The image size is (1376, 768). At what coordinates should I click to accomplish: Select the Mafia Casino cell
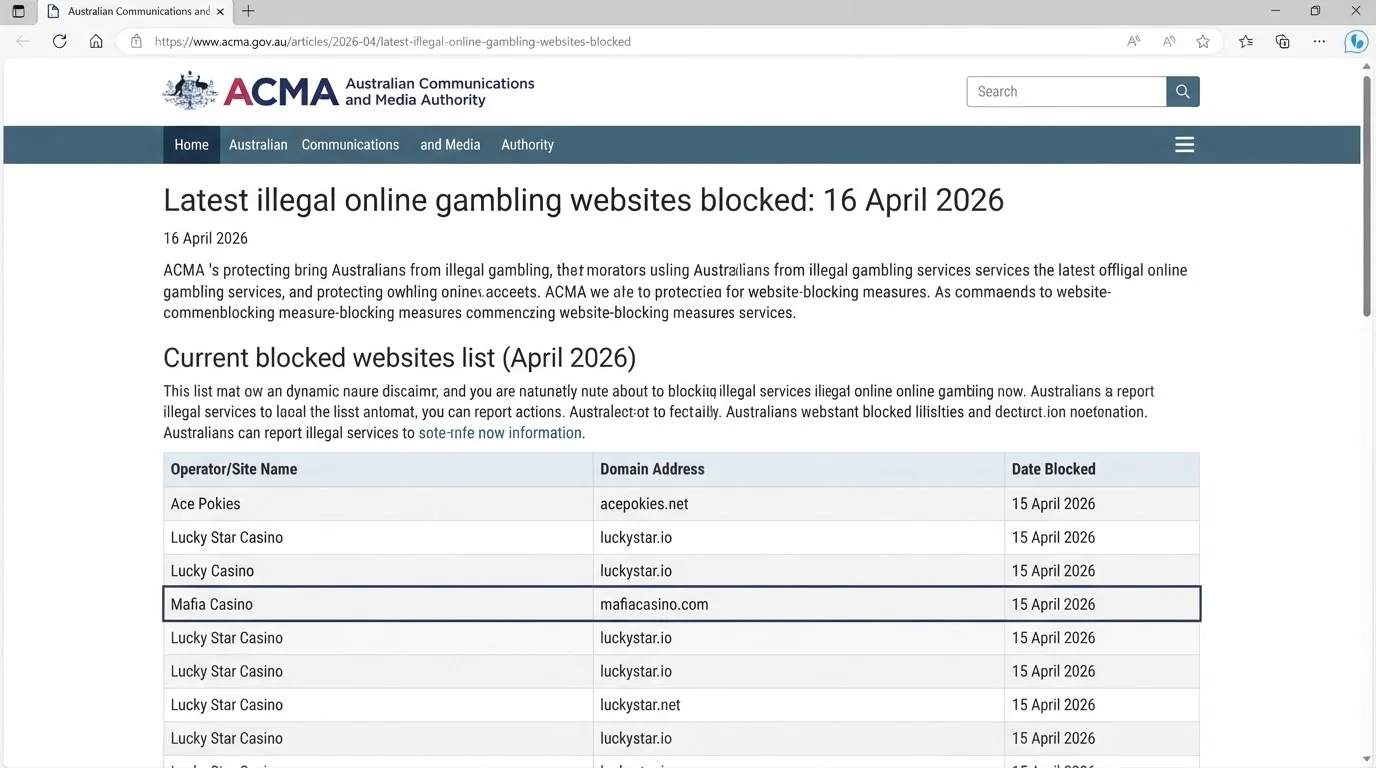coord(378,604)
